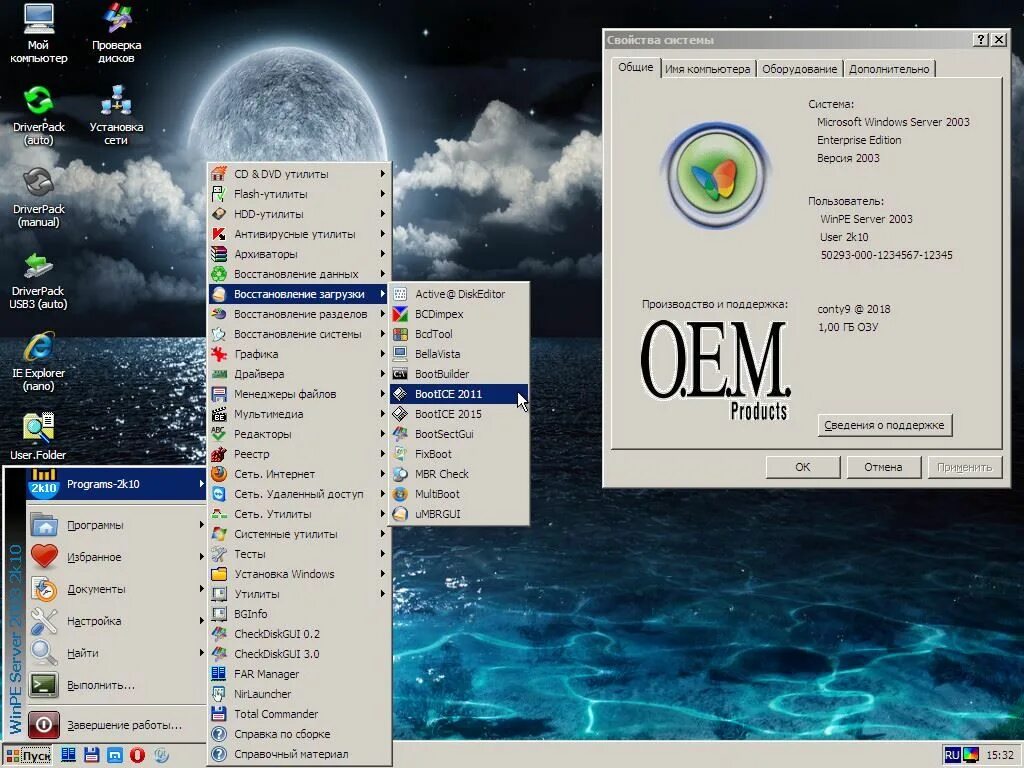Screen dimensions: 1024x768
Task: Switch to the Оборудование tab
Action: tap(800, 69)
